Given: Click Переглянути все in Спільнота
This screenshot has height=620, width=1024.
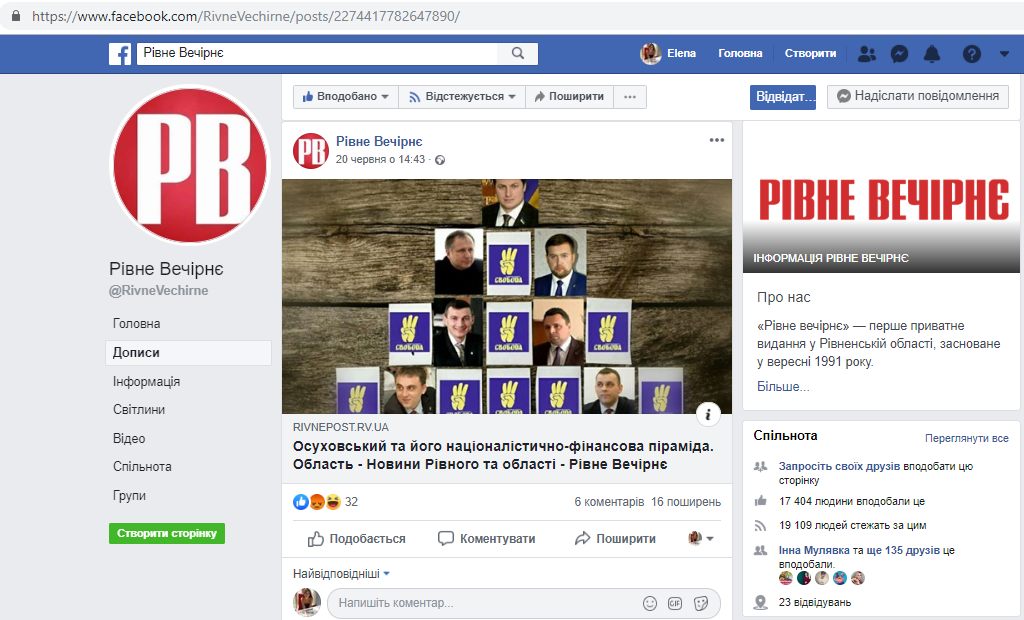Looking at the screenshot, I should click(x=967, y=438).
